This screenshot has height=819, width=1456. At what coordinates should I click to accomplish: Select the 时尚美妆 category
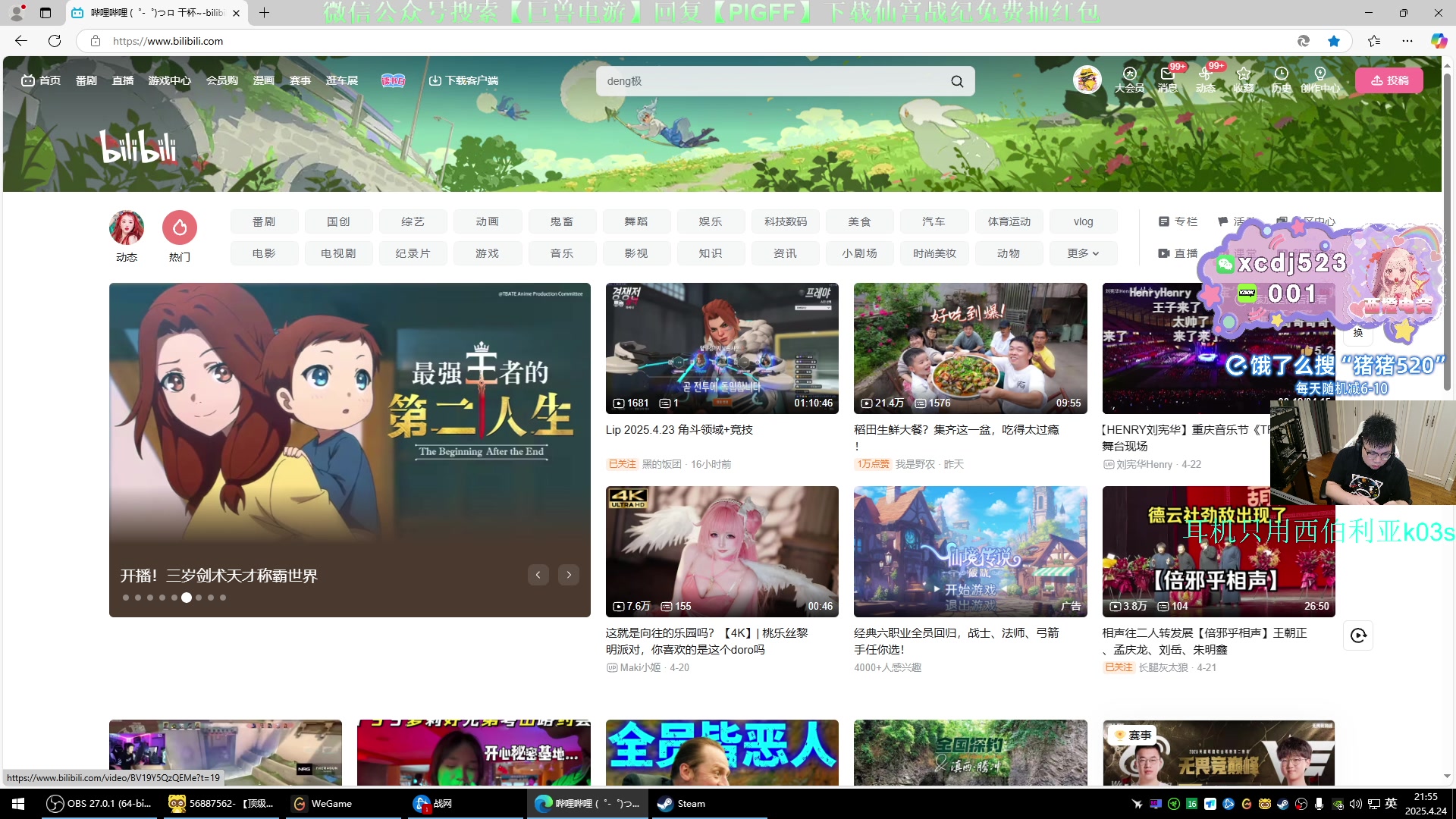pos(934,253)
